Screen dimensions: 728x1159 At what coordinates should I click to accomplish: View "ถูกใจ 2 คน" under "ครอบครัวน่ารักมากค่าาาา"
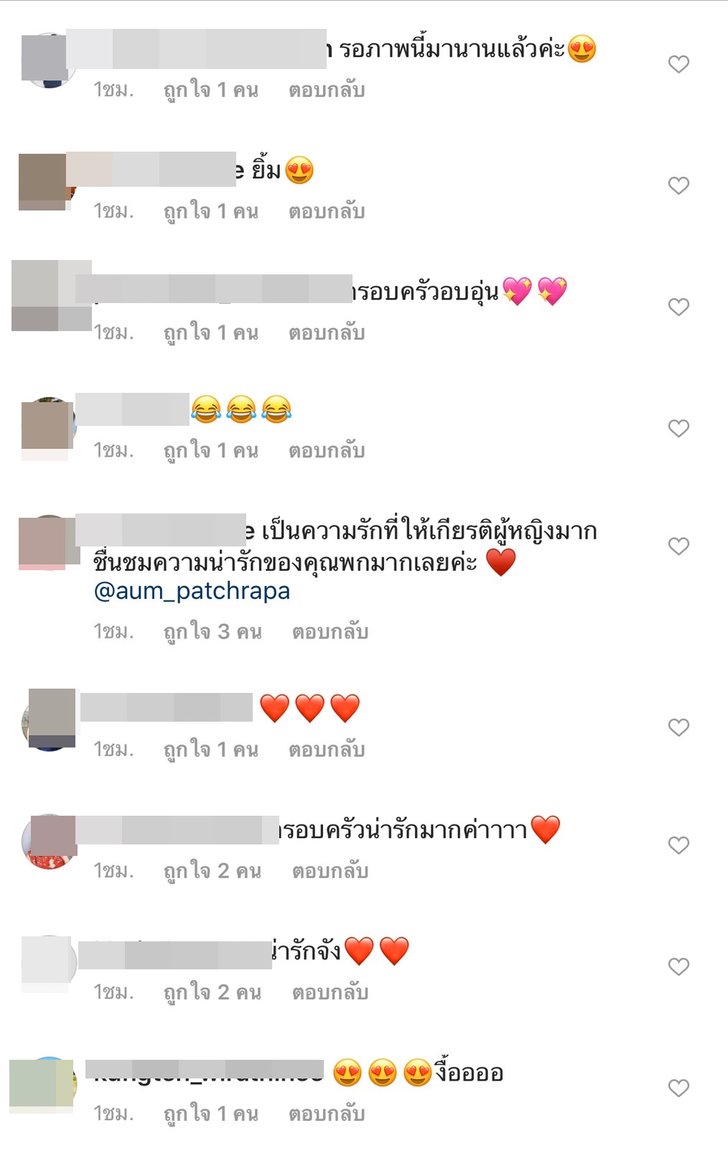(213, 871)
